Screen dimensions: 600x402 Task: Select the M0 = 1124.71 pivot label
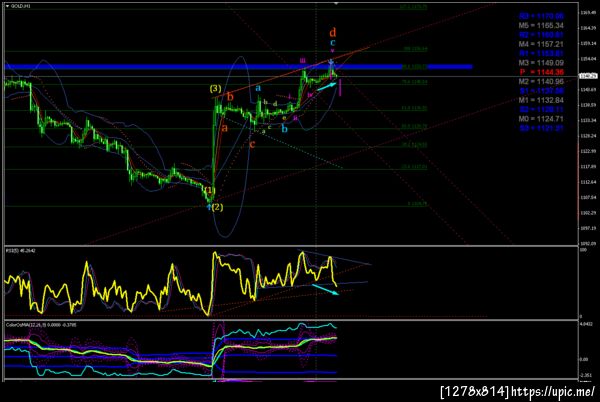[541, 119]
